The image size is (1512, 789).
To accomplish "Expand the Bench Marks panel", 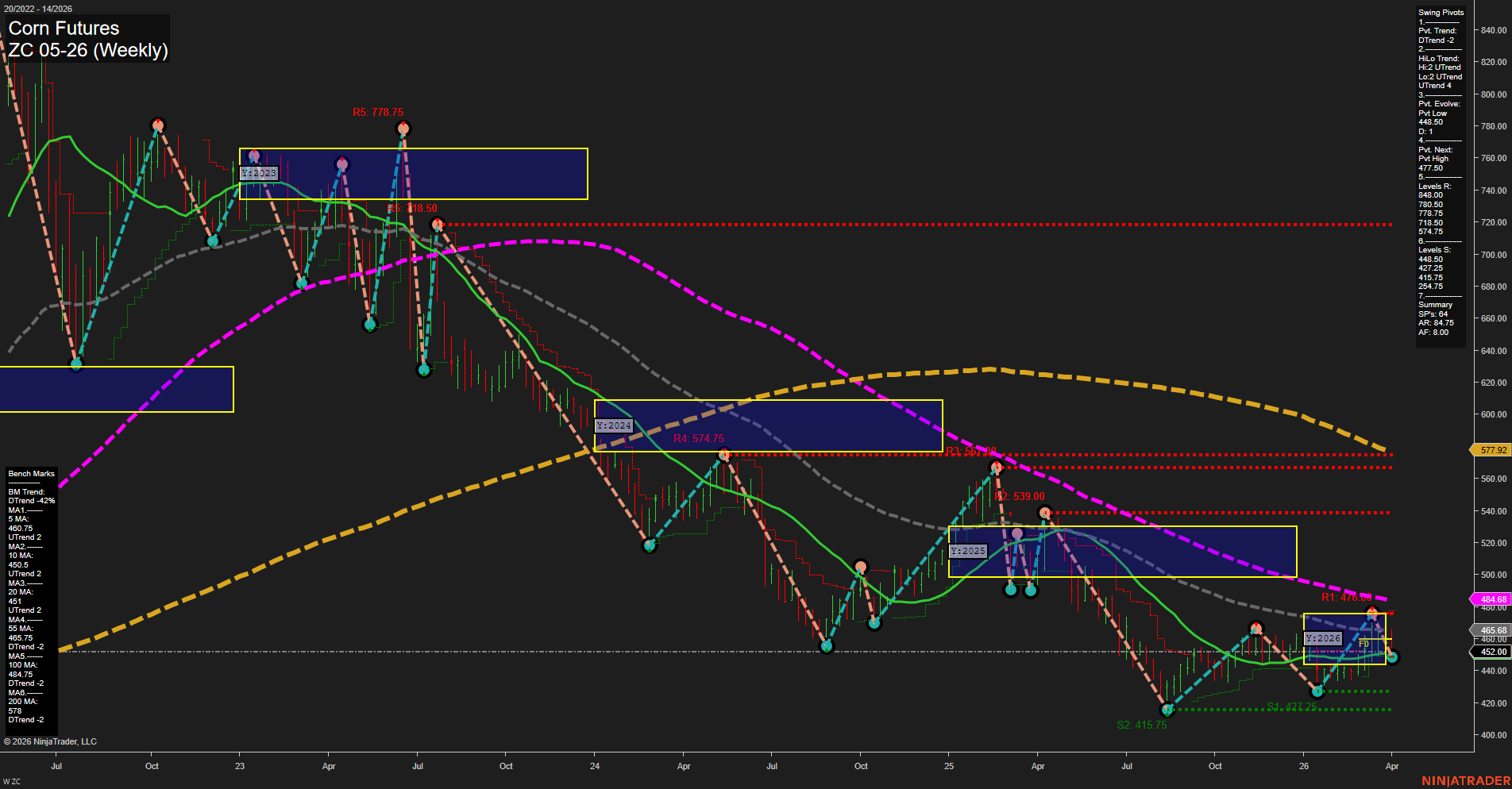I will [x=30, y=473].
